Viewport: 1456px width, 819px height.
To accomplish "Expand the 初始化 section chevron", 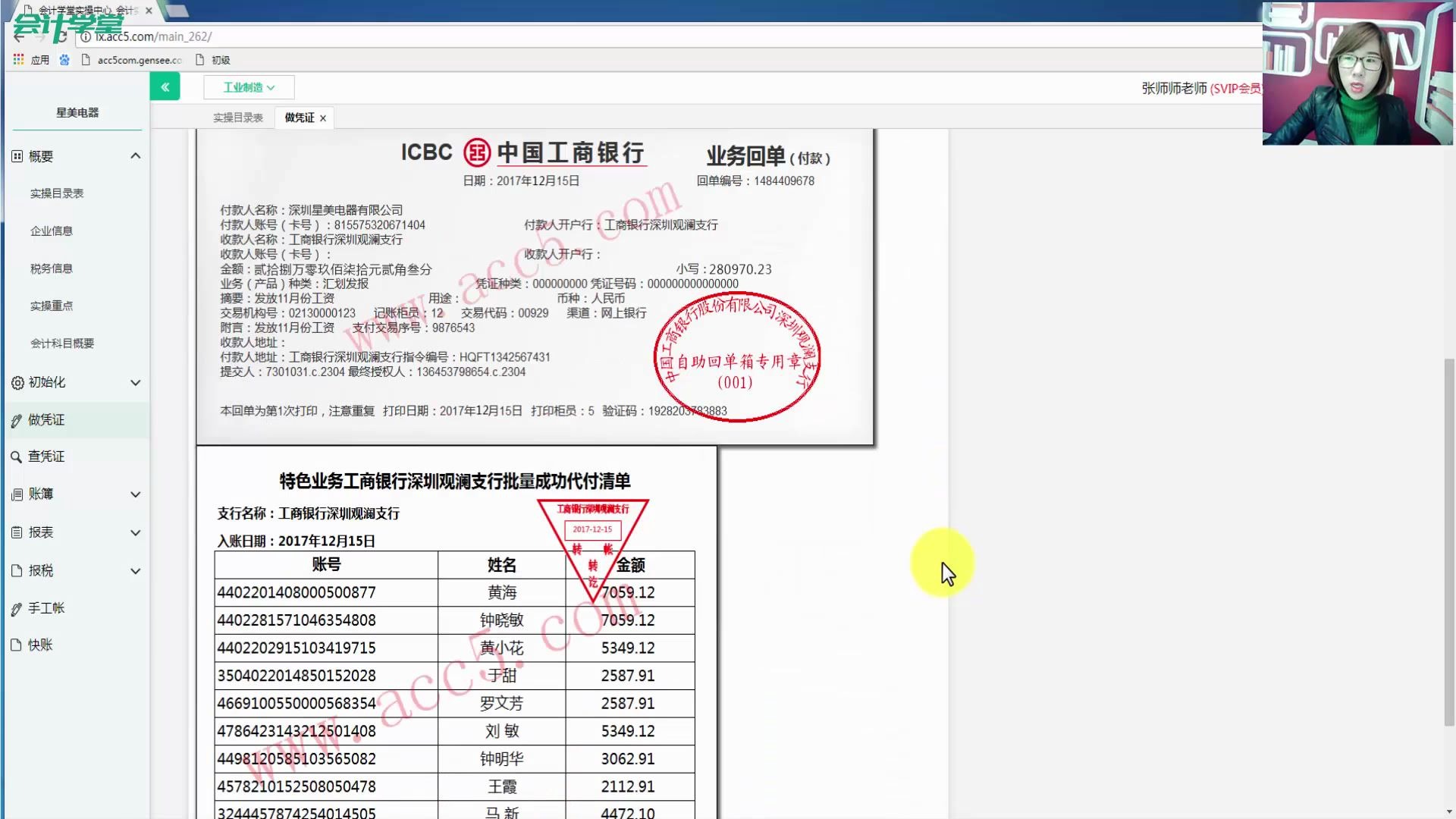I will click(x=136, y=383).
